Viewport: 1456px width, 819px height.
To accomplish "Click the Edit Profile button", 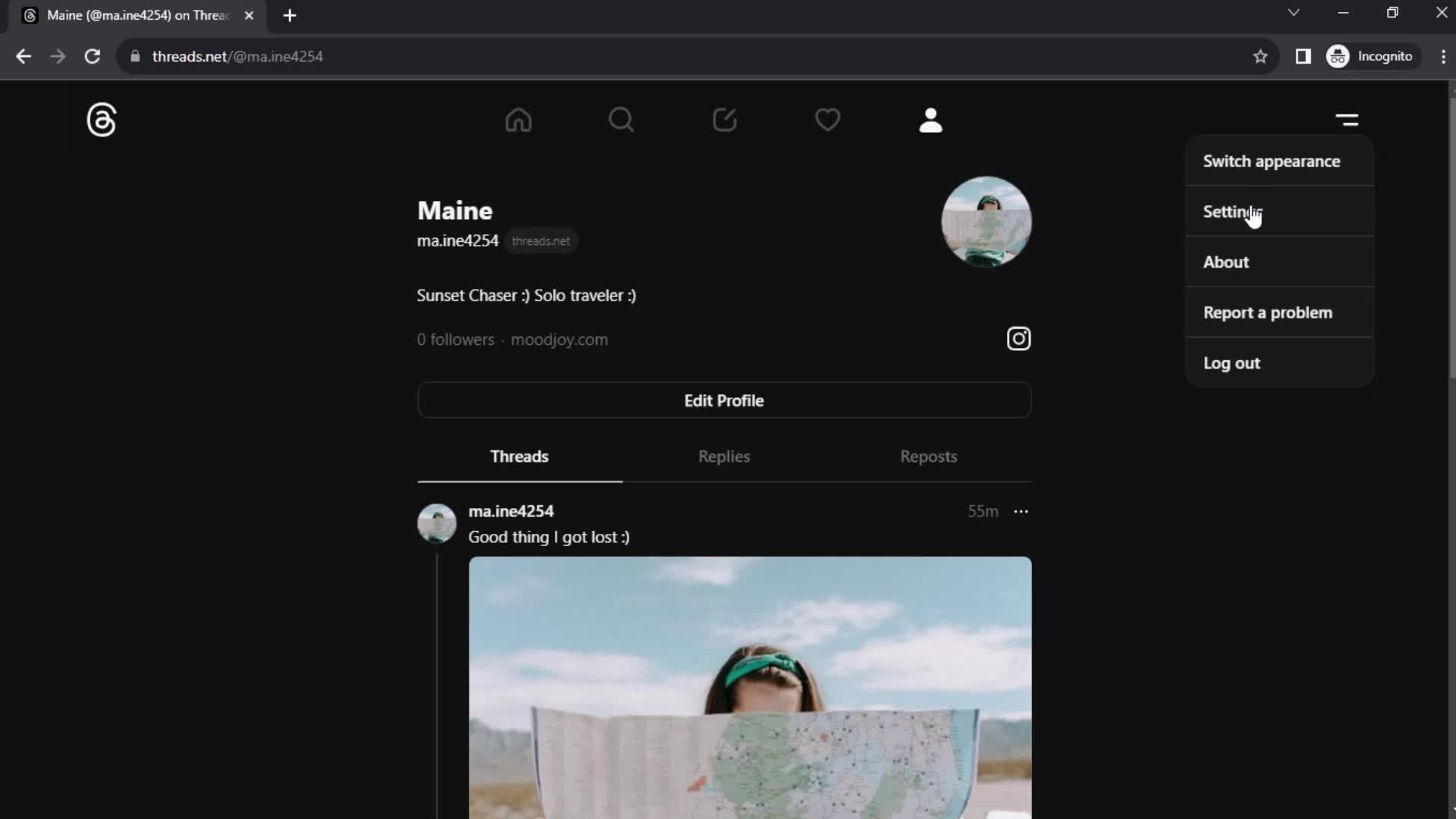I will point(723,400).
